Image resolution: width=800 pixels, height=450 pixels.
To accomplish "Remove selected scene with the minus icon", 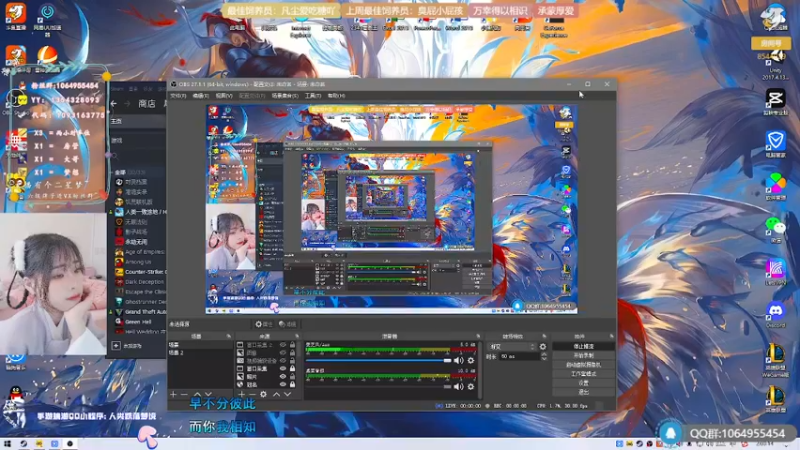I will click(184, 394).
